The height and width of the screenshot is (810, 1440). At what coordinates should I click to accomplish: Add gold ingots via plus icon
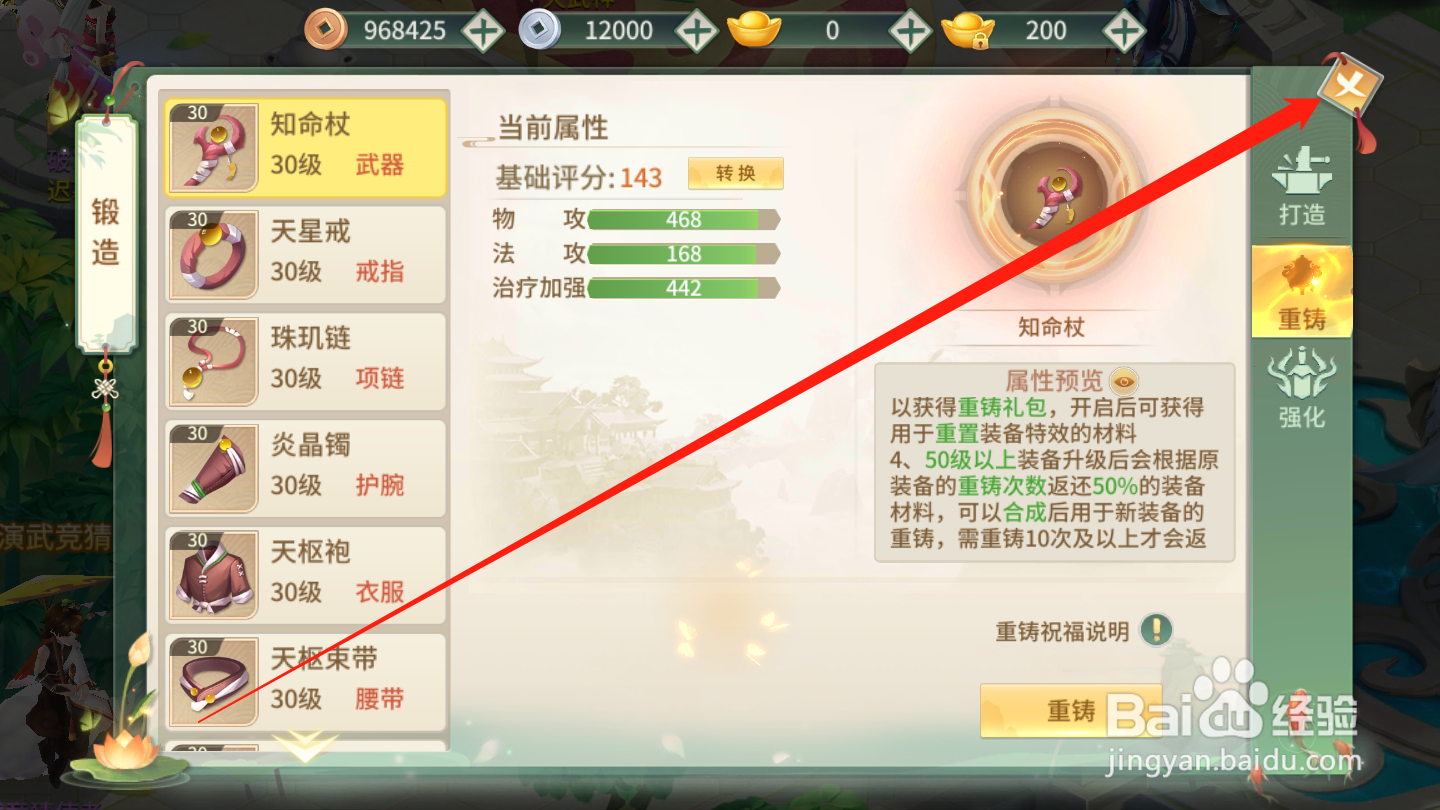coord(910,31)
